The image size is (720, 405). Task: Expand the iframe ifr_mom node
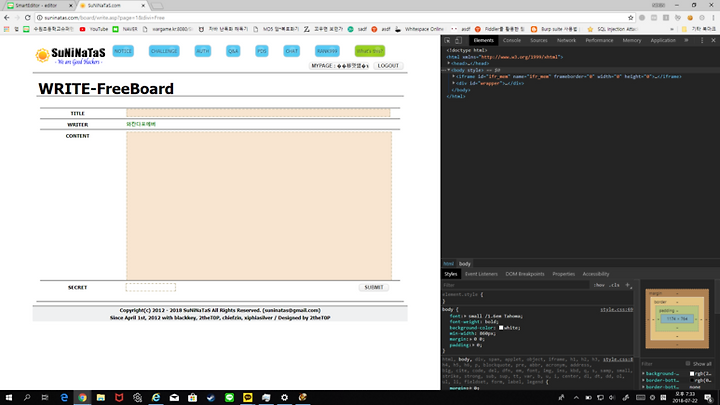454,77
